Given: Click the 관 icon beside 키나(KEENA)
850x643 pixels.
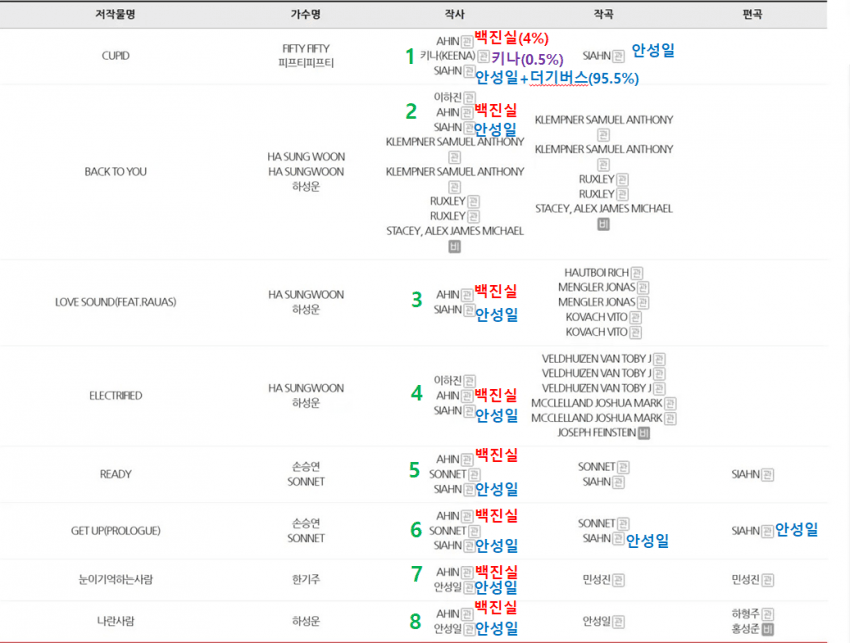Looking at the screenshot, I should [x=484, y=56].
